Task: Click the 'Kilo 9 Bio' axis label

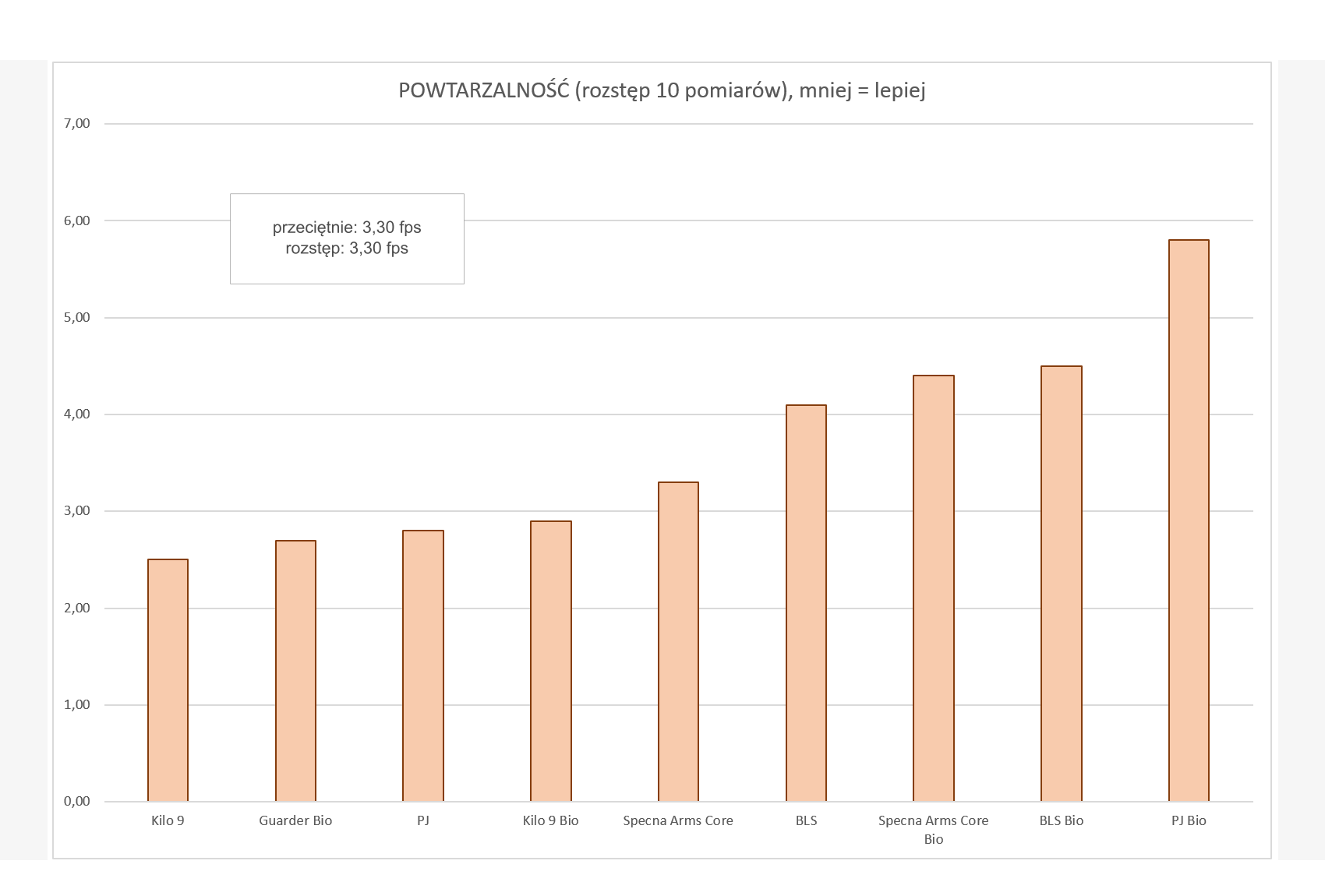Action: click(550, 820)
